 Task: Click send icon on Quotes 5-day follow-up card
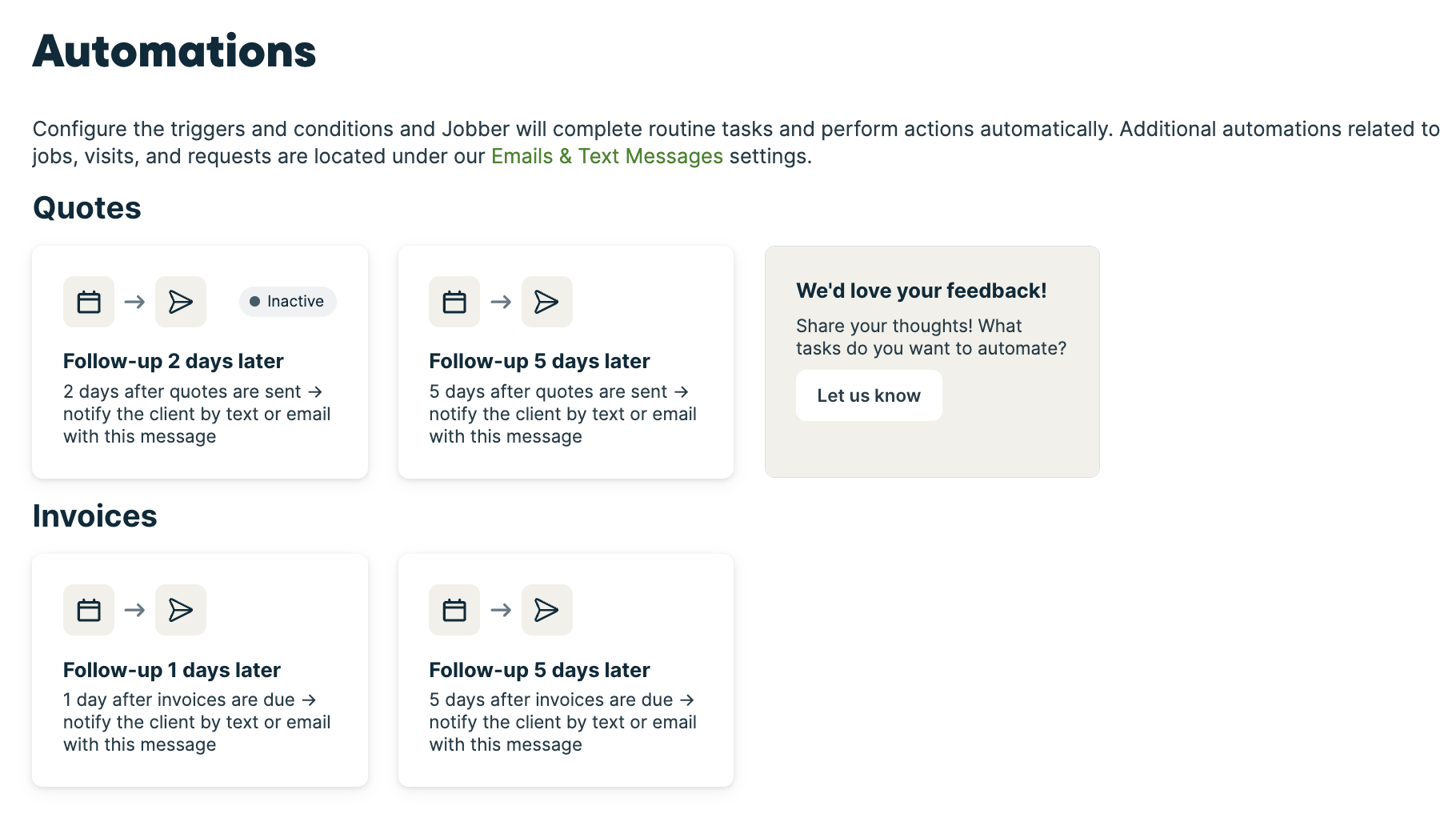click(x=546, y=302)
